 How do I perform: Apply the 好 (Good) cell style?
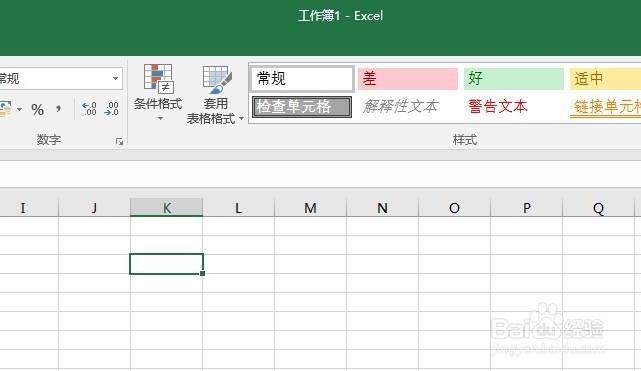click(513, 78)
